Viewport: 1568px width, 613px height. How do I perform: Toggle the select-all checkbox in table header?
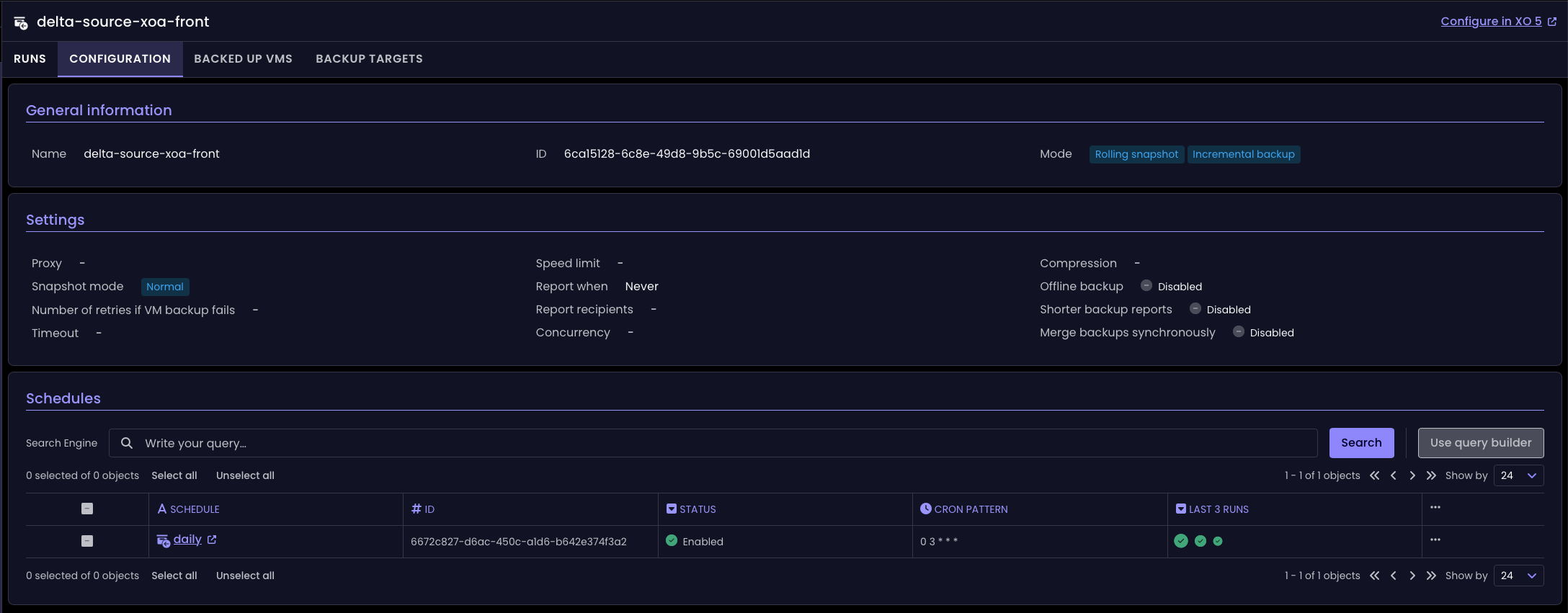coord(87,509)
